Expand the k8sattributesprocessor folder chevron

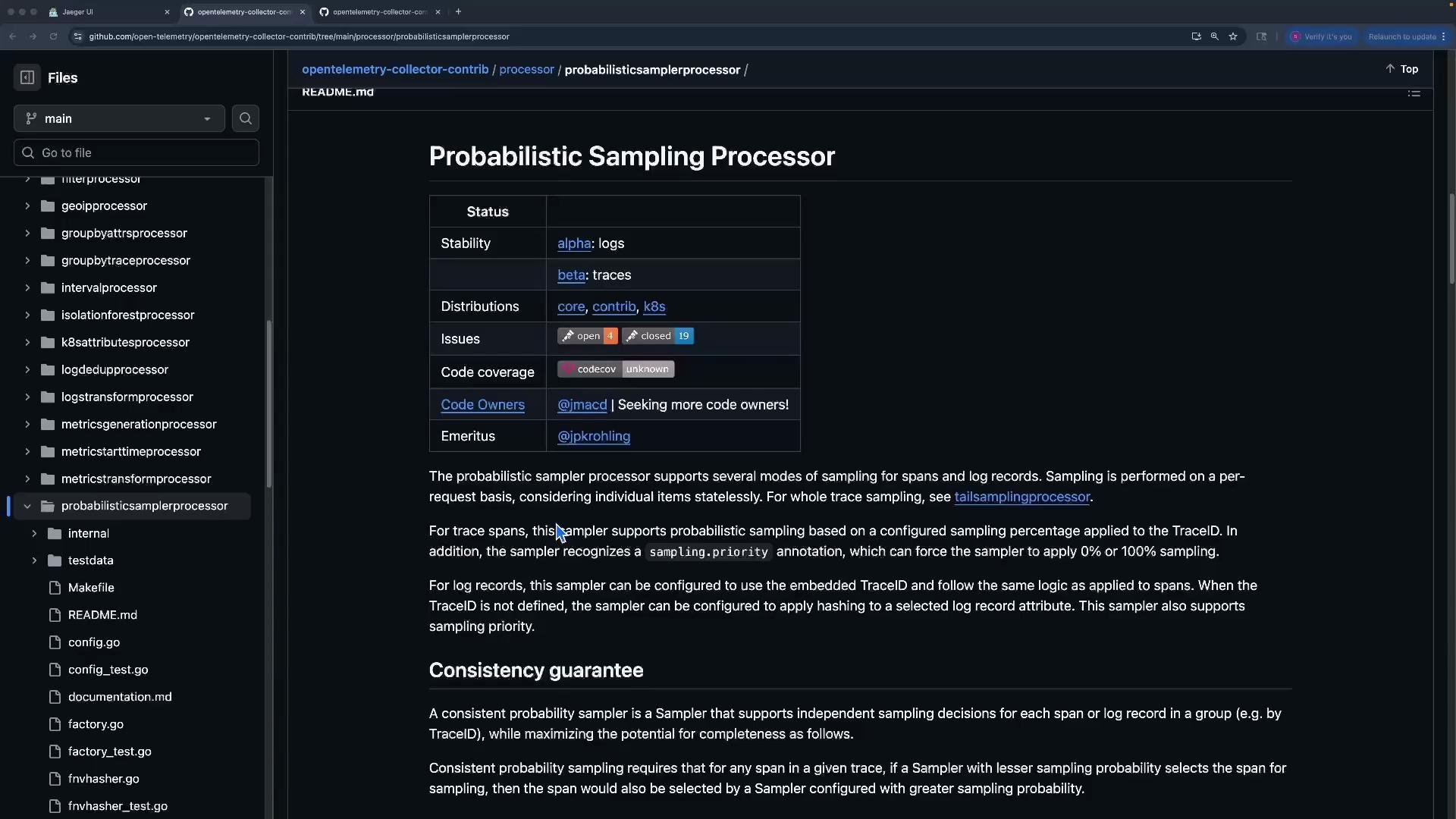(27, 342)
